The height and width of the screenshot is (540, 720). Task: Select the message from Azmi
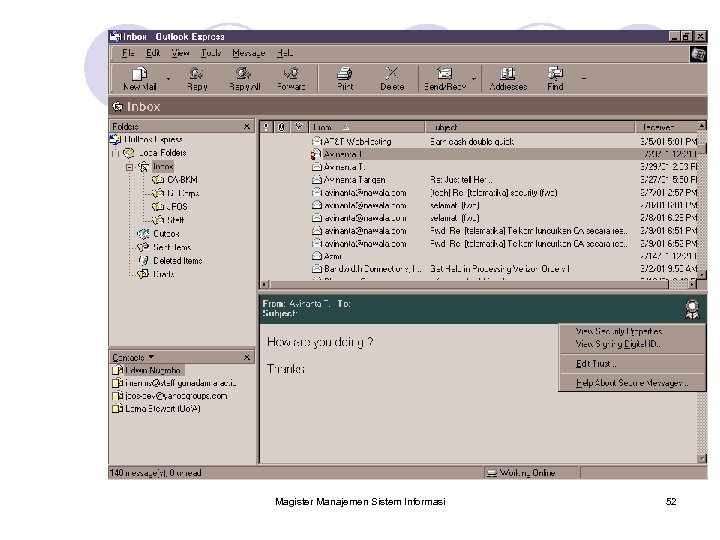point(479,256)
